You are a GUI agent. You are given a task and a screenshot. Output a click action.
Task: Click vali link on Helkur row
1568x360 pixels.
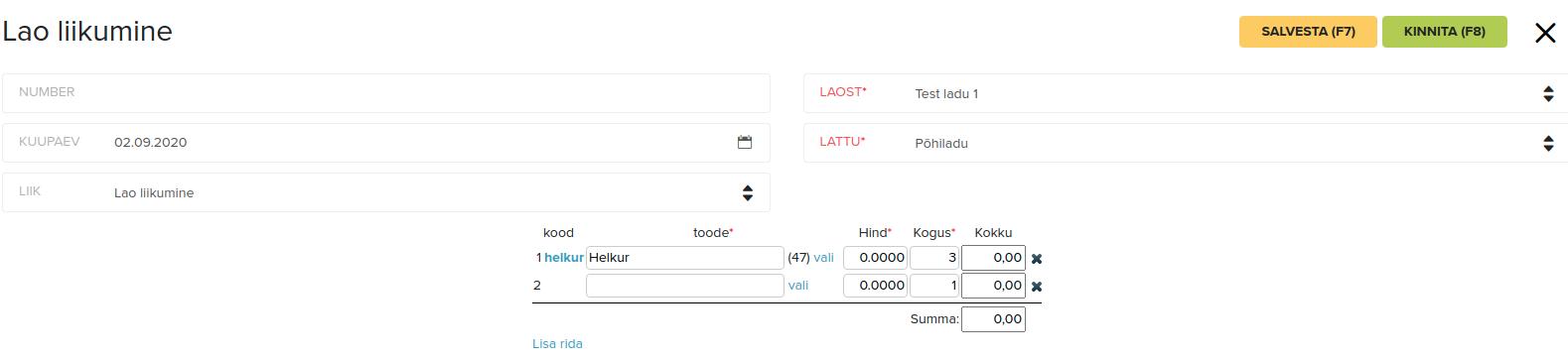823,257
